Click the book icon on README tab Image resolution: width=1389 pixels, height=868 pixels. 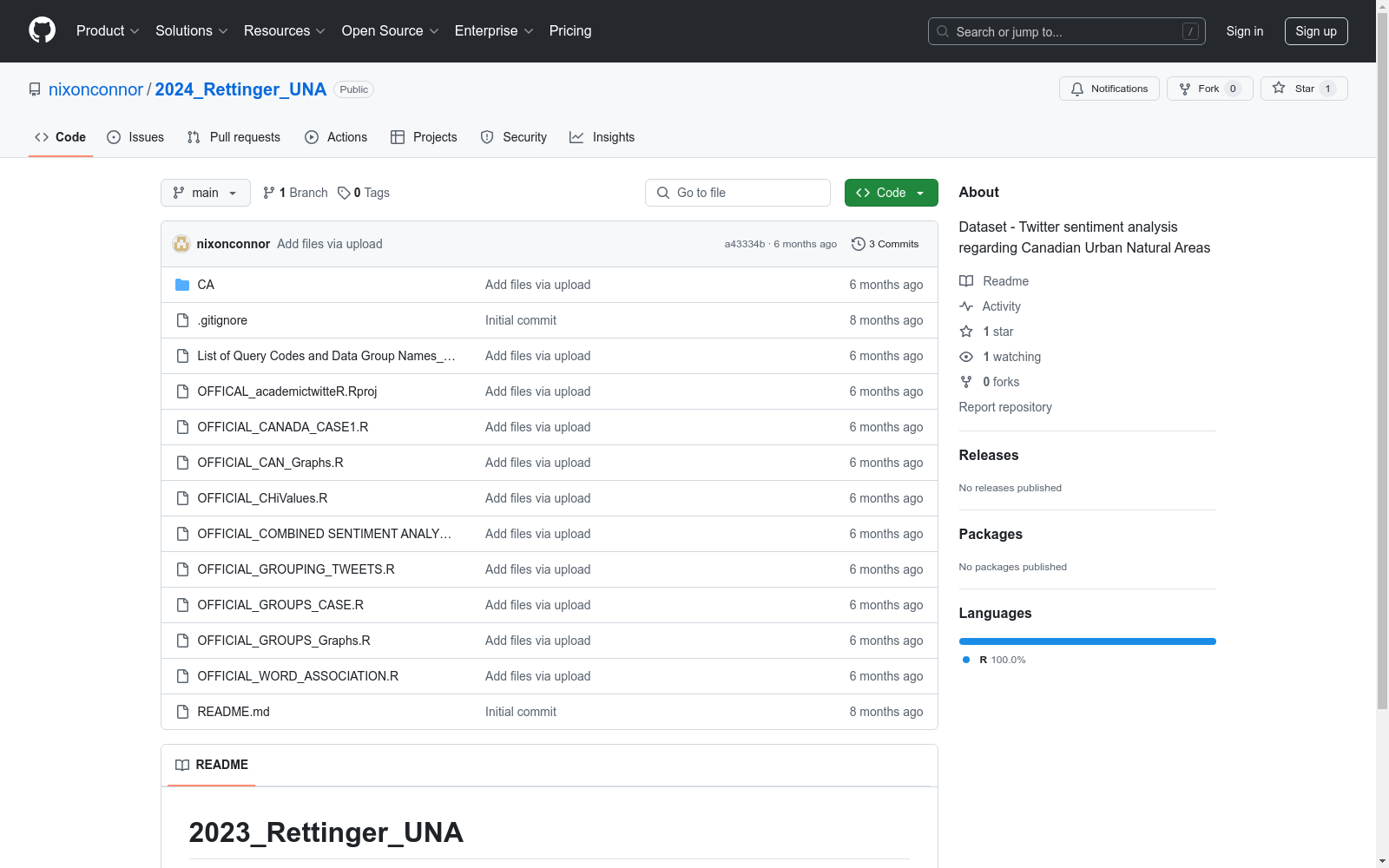182,765
